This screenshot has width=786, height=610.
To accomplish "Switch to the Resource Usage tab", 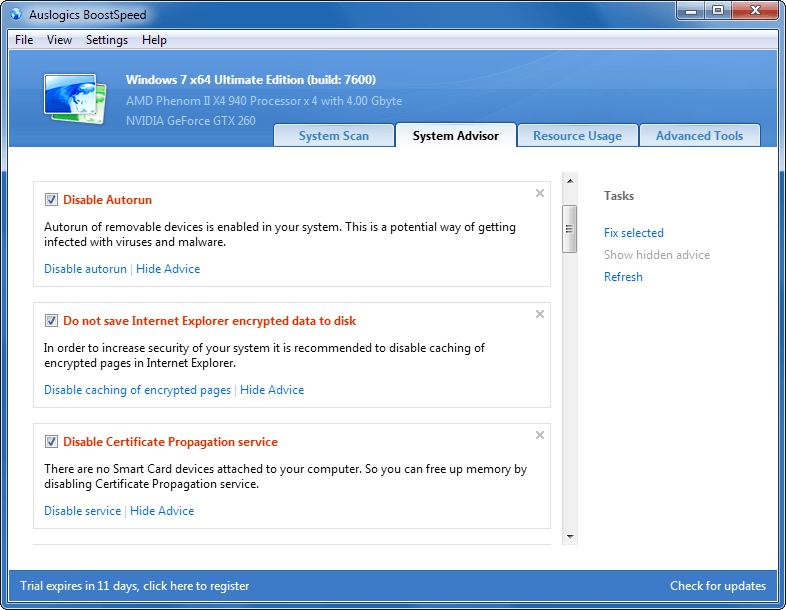I will click(x=577, y=136).
